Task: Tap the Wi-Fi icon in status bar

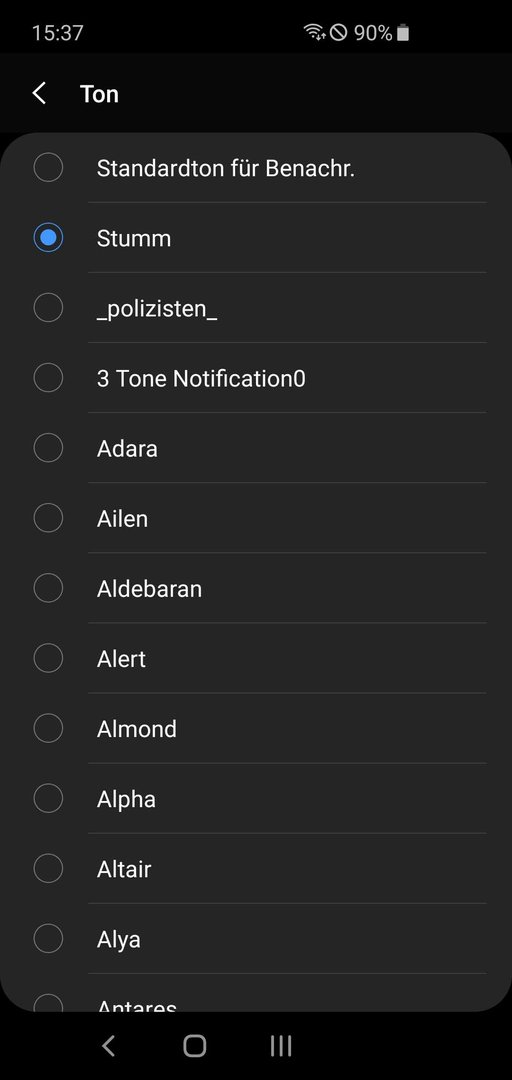Action: pyautogui.click(x=314, y=32)
